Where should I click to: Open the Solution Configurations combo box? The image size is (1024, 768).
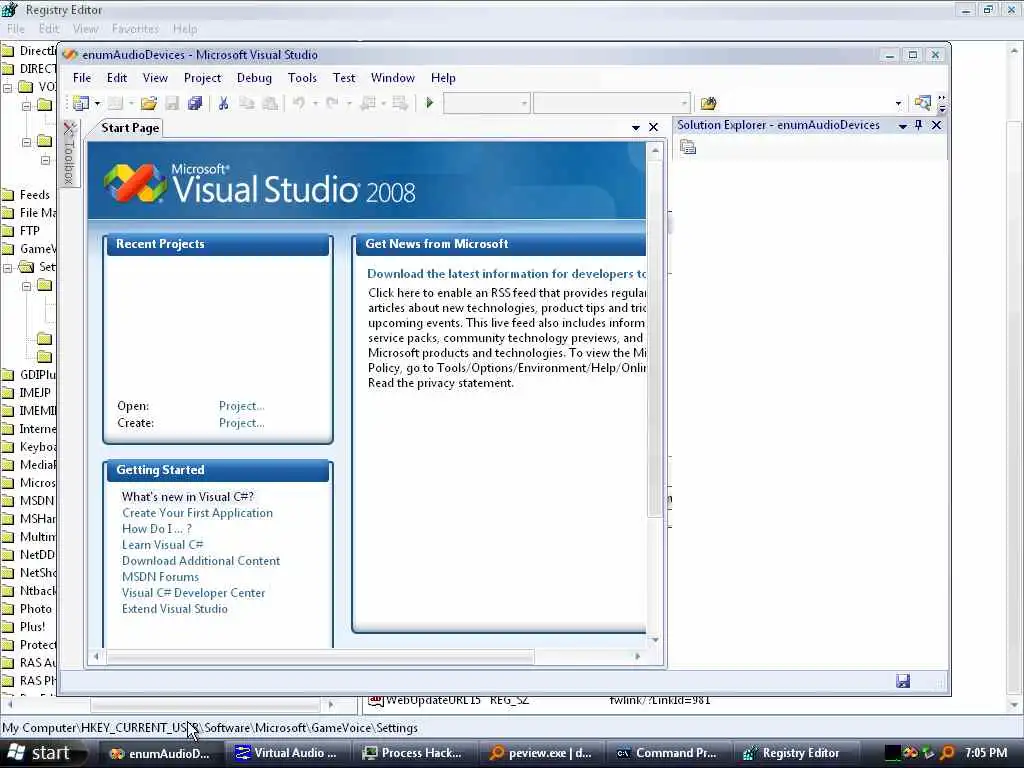tap(486, 103)
